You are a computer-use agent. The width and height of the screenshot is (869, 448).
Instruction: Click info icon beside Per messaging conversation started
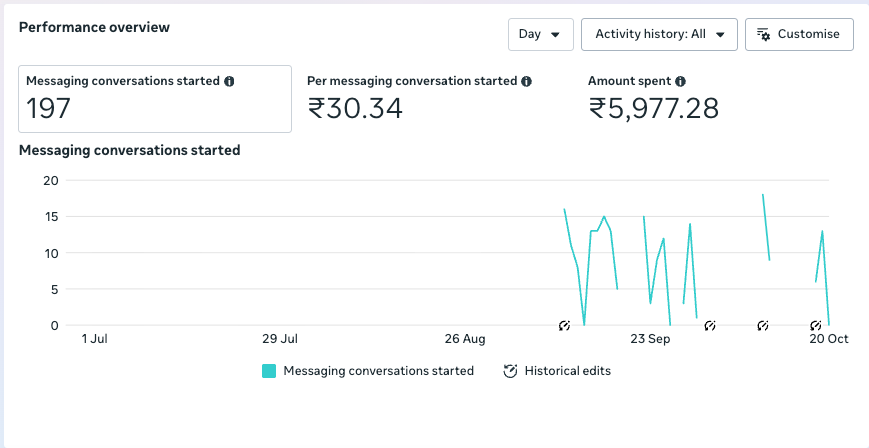pyautogui.click(x=526, y=82)
